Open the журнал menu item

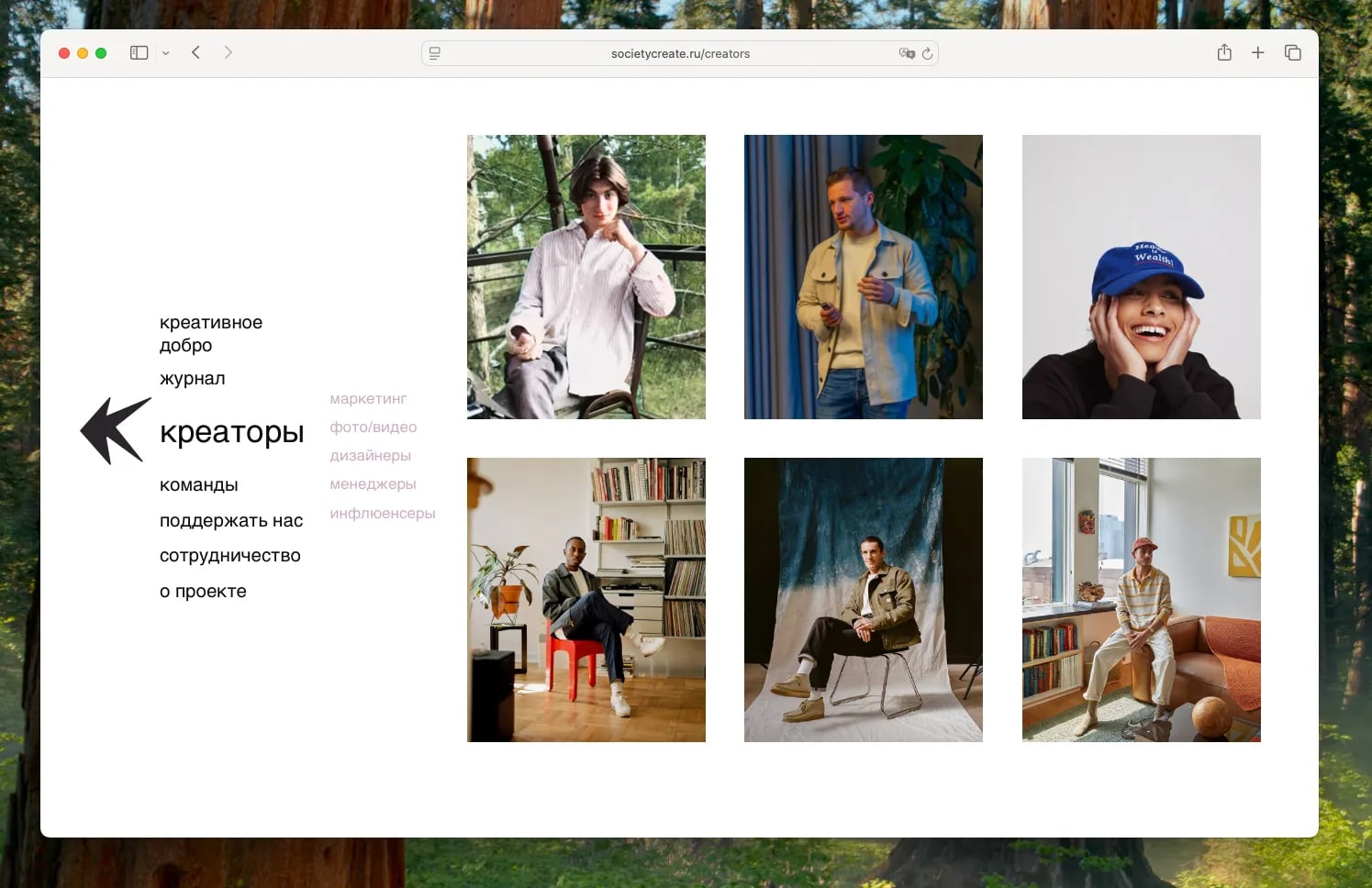click(192, 378)
